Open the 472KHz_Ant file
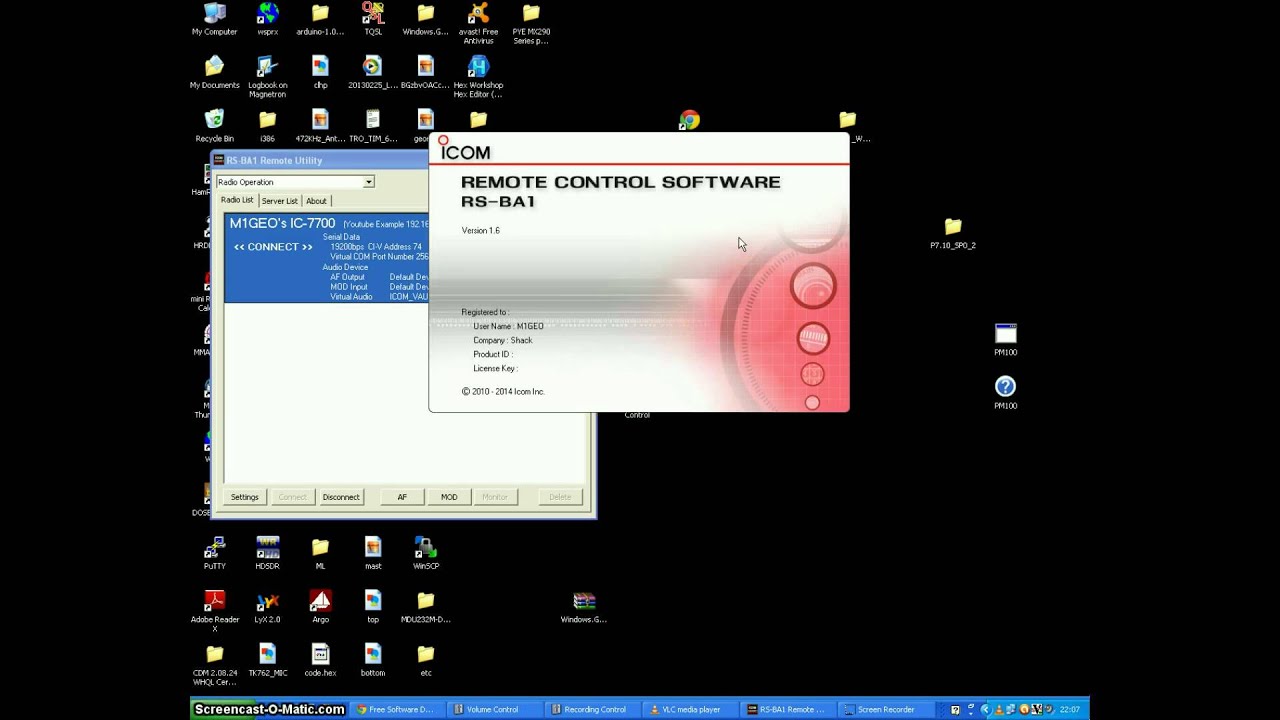Image resolution: width=1280 pixels, height=720 pixels. [x=320, y=127]
